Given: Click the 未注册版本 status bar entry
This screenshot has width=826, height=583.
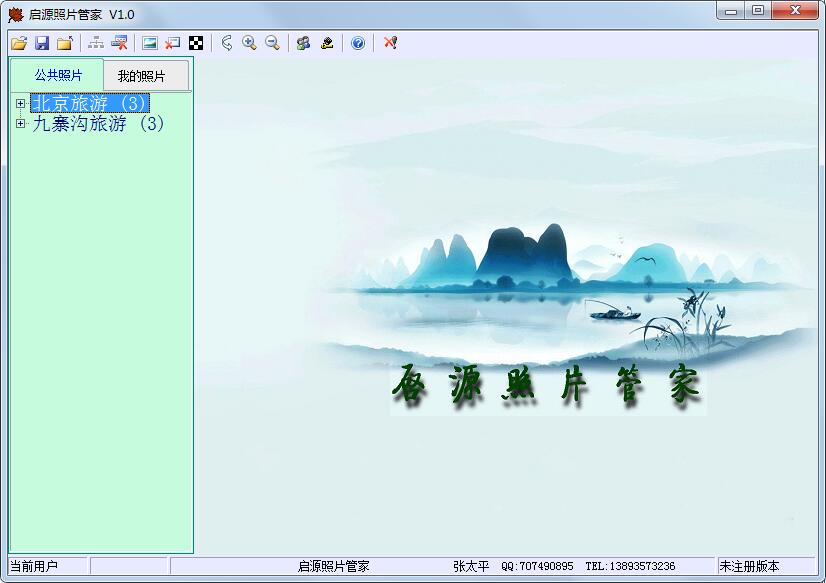Looking at the screenshot, I should pyautogui.click(x=749, y=566).
